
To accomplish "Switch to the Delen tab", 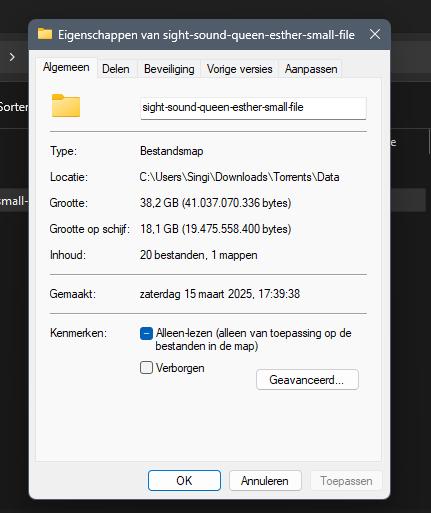I will click(x=116, y=69).
